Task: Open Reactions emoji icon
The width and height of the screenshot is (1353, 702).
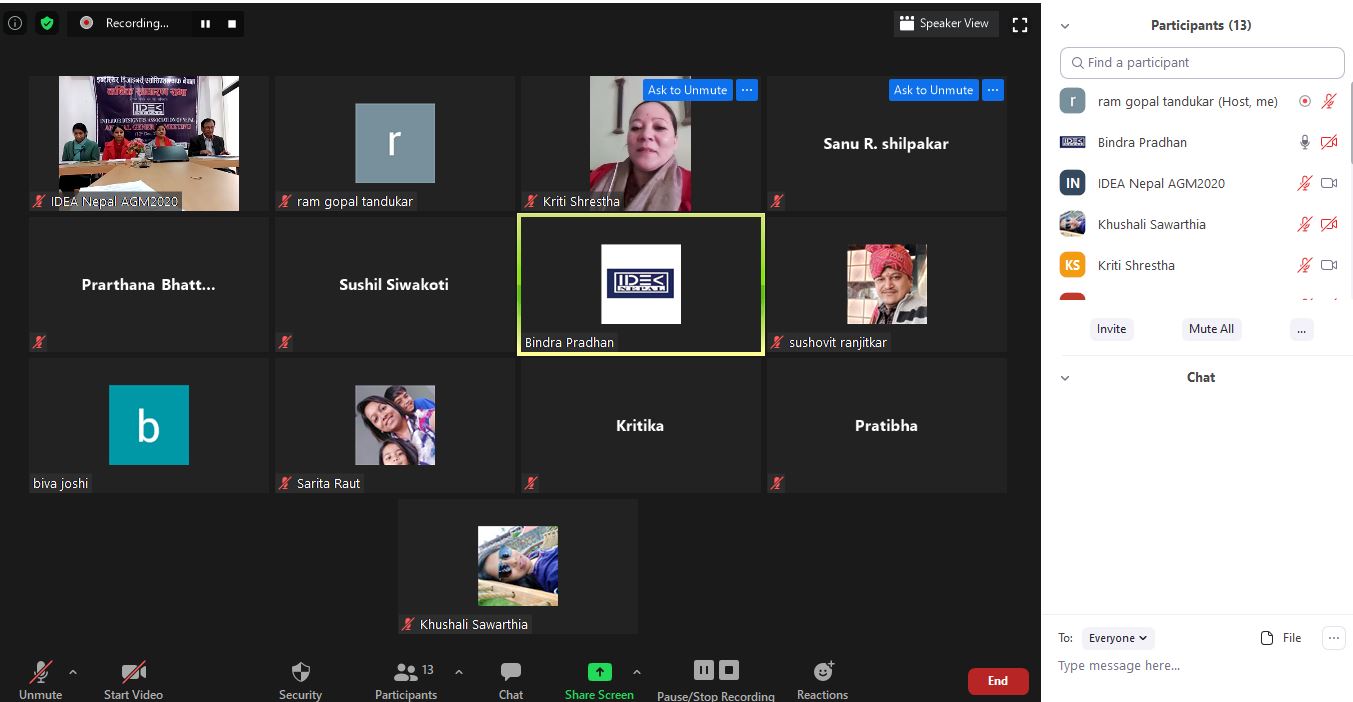Action: pos(823,672)
